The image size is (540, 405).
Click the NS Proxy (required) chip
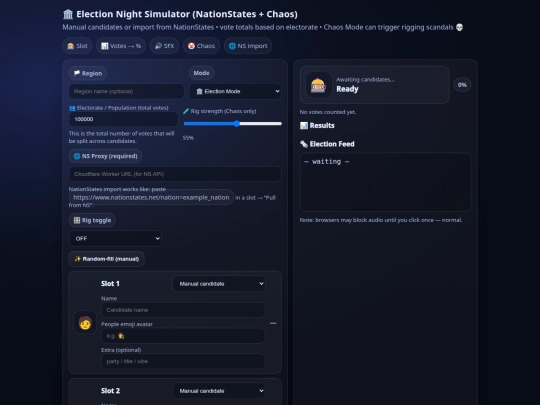(x=105, y=156)
